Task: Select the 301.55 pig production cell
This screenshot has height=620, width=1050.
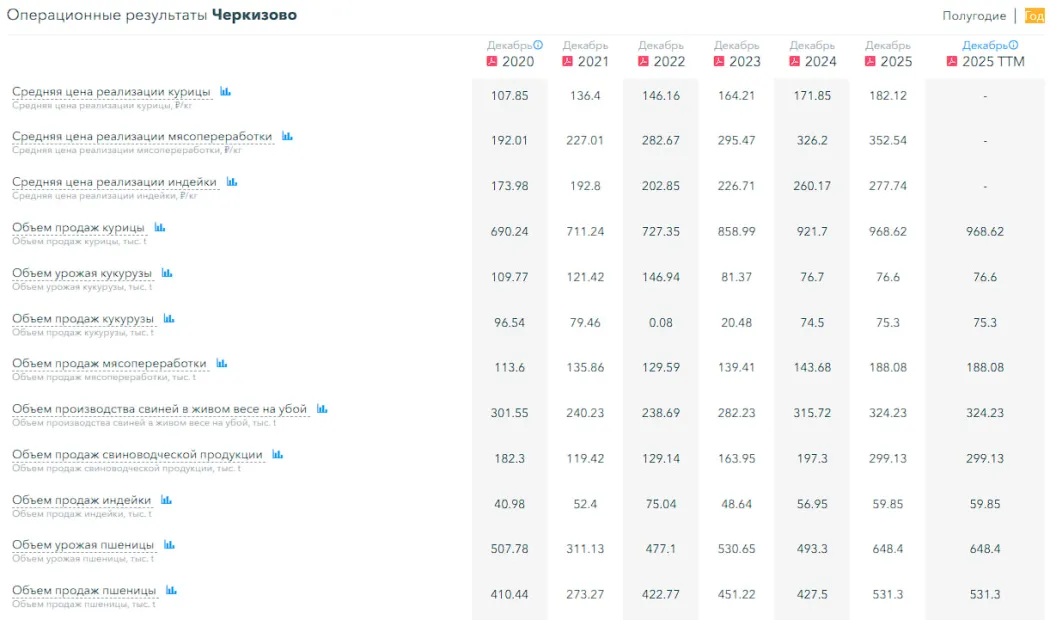Action: [x=510, y=413]
